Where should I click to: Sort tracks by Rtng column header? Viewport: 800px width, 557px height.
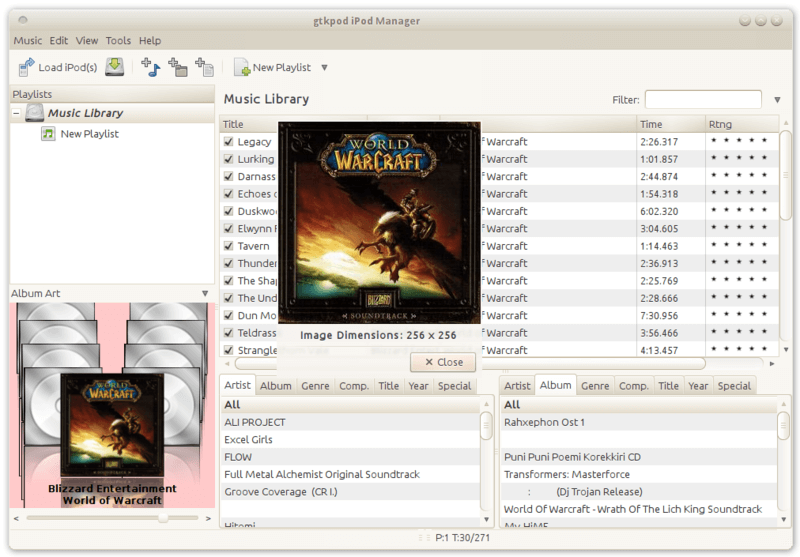[742, 124]
